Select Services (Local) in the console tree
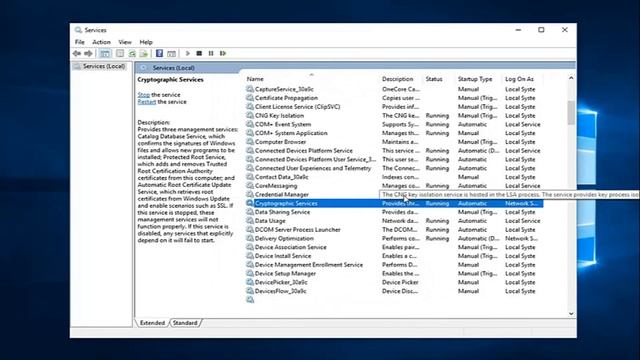The height and width of the screenshot is (360, 640). pyautogui.click(x=104, y=66)
